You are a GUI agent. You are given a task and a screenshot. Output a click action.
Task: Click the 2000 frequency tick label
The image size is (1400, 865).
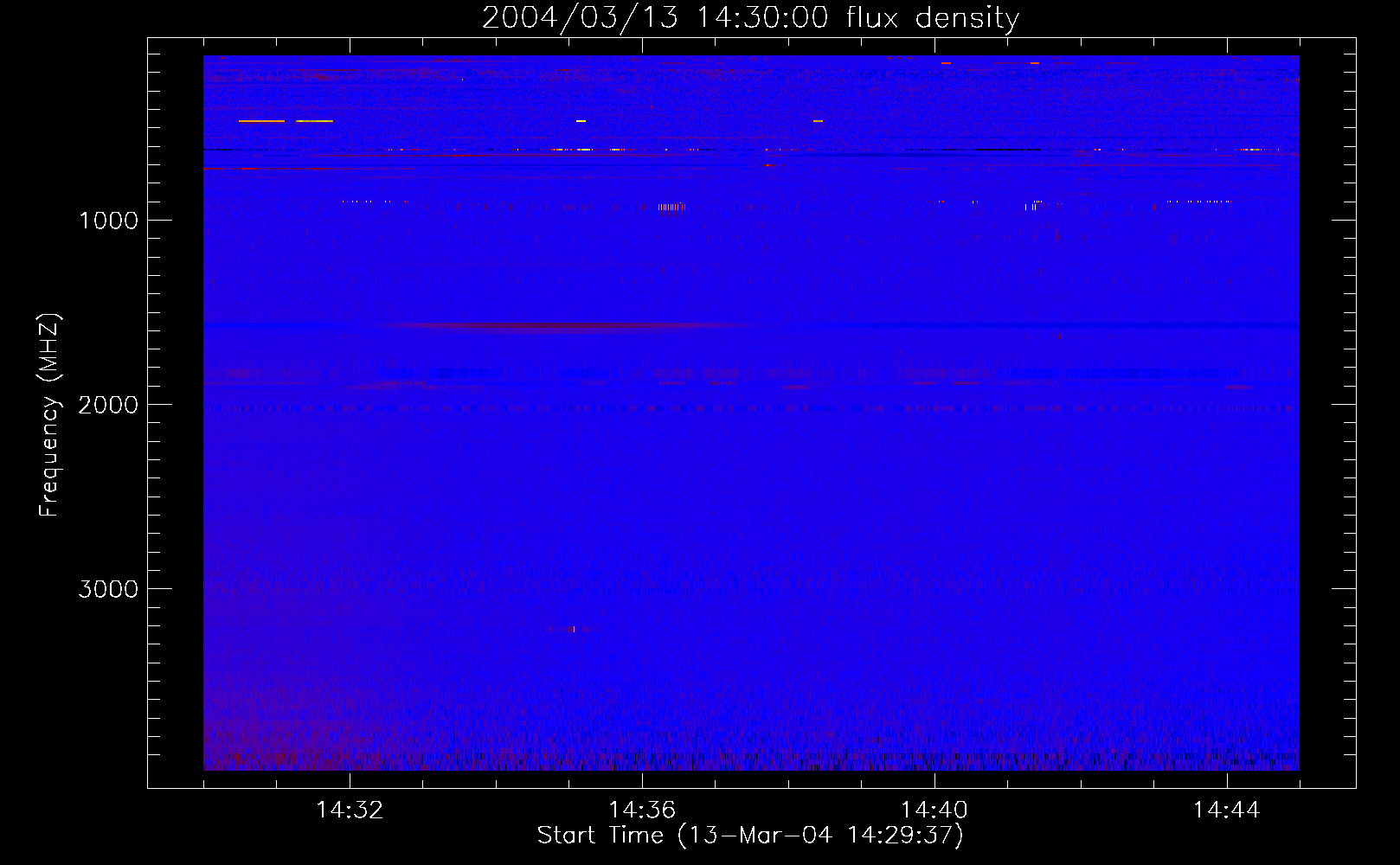point(108,405)
